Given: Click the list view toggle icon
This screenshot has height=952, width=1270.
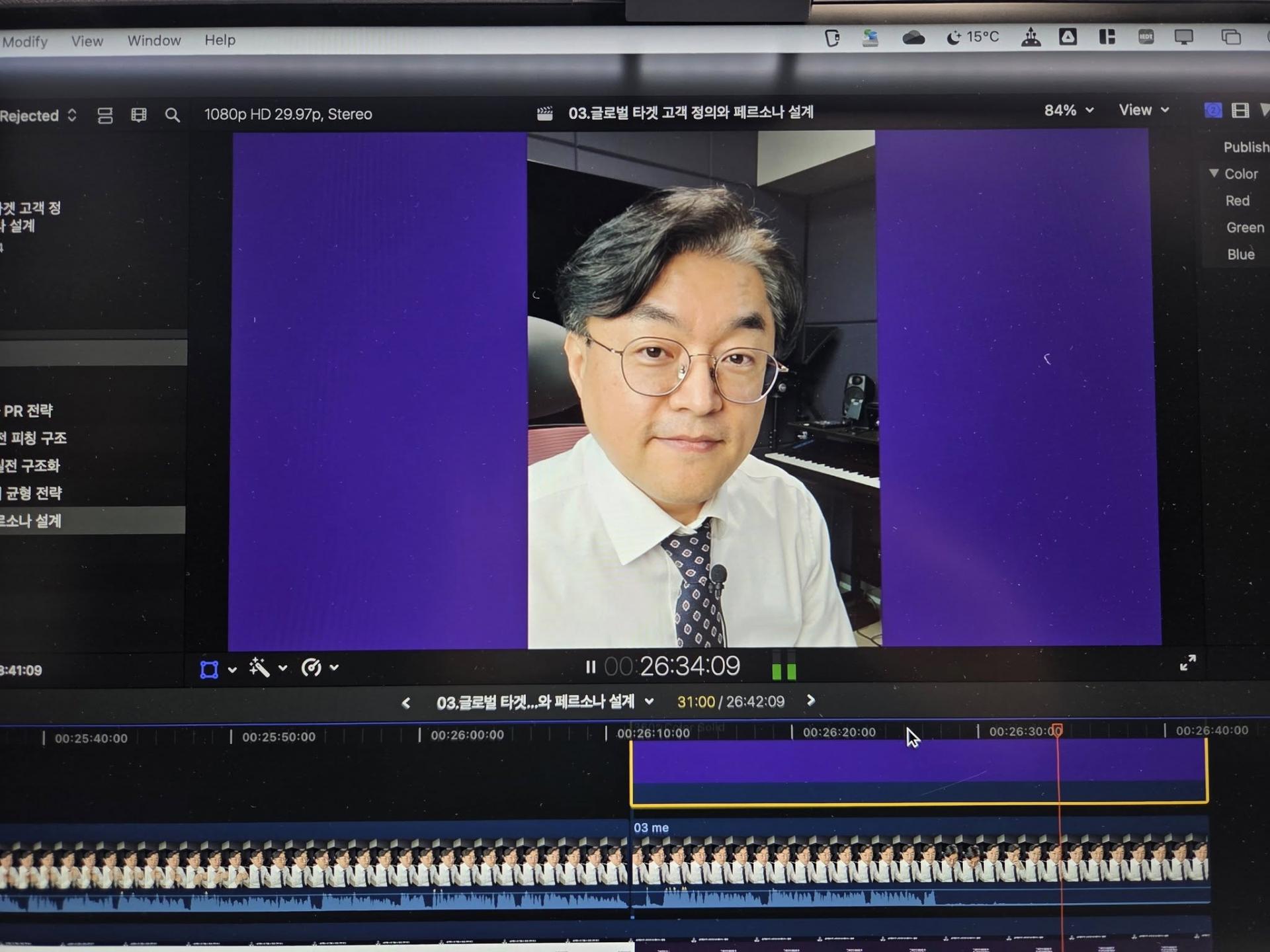Looking at the screenshot, I should [105, 116].
